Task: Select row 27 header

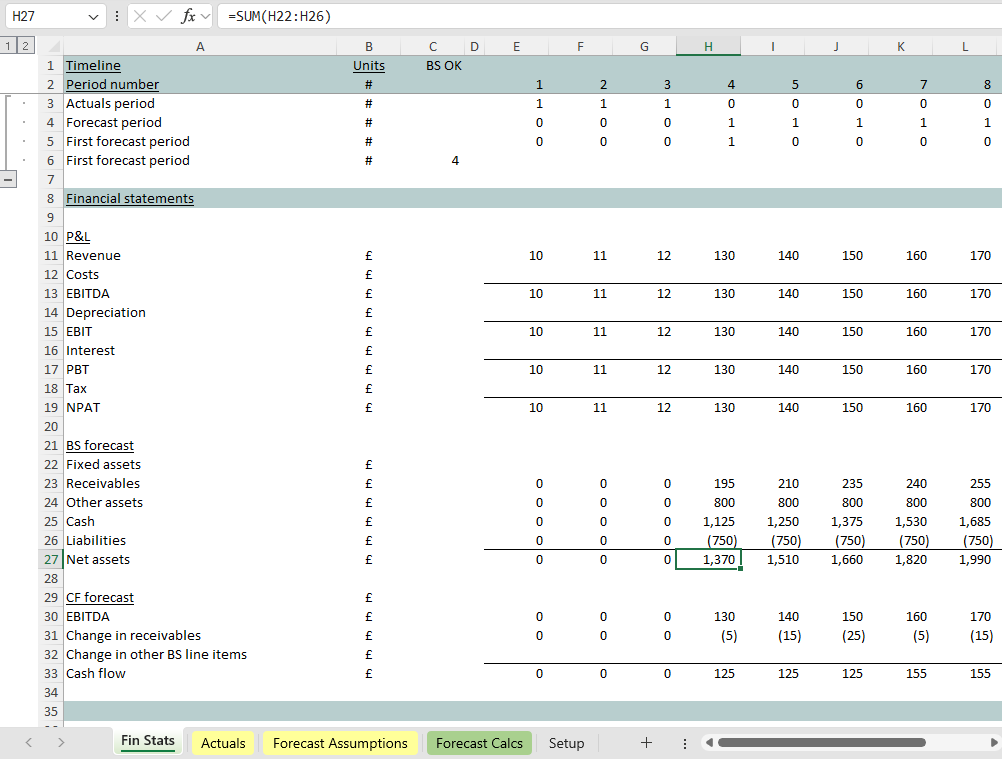Action: click(50, 560)
